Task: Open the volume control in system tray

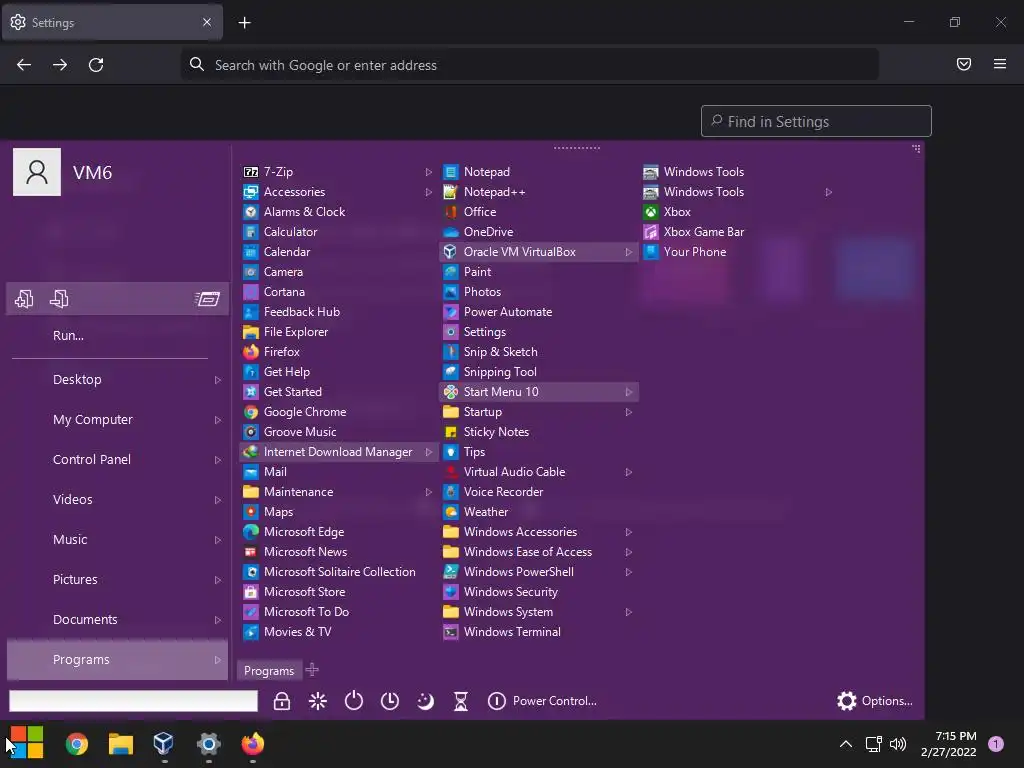Action: coord(898,743)
